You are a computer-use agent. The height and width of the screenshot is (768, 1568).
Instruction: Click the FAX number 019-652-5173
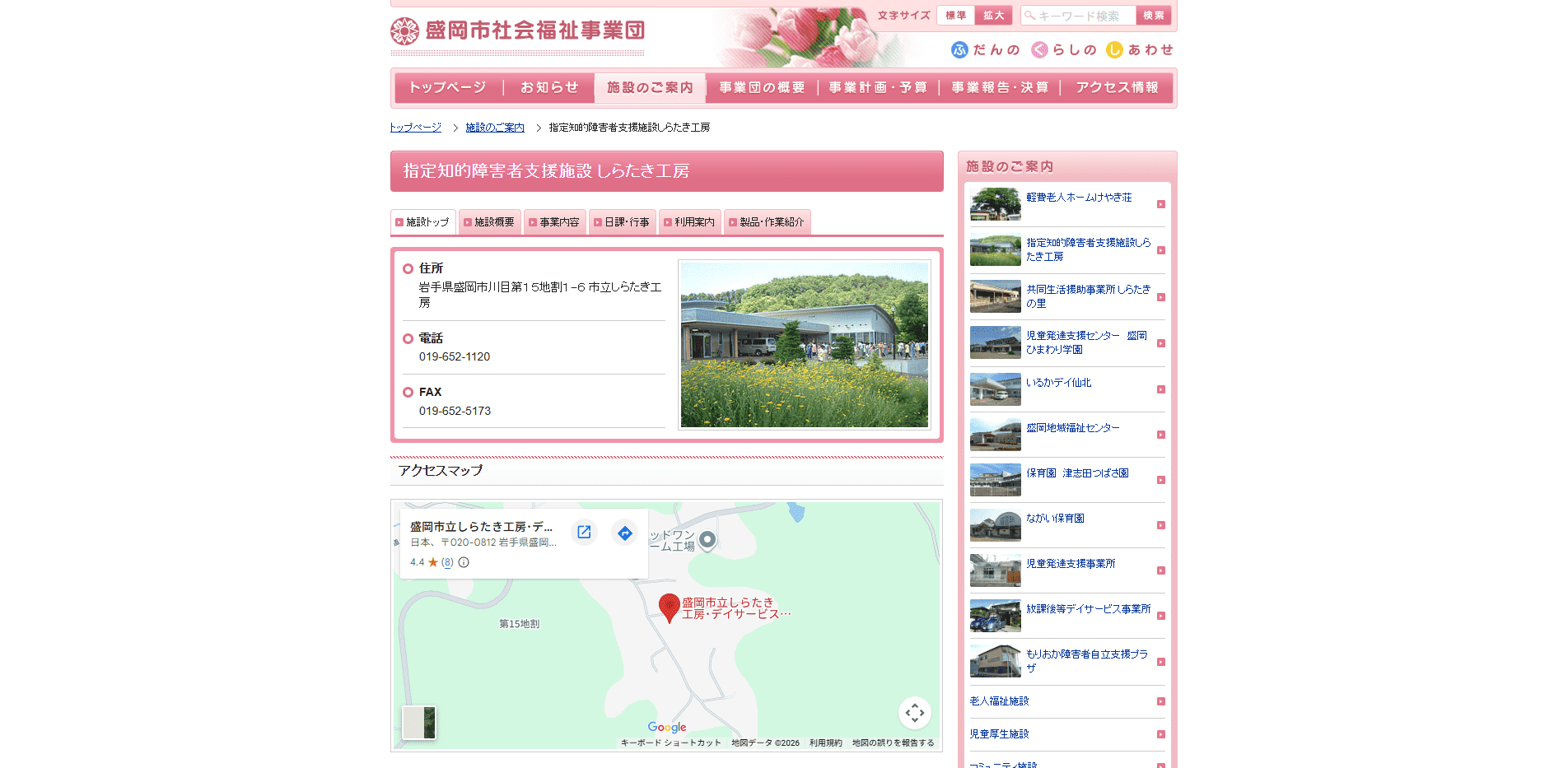455,411
